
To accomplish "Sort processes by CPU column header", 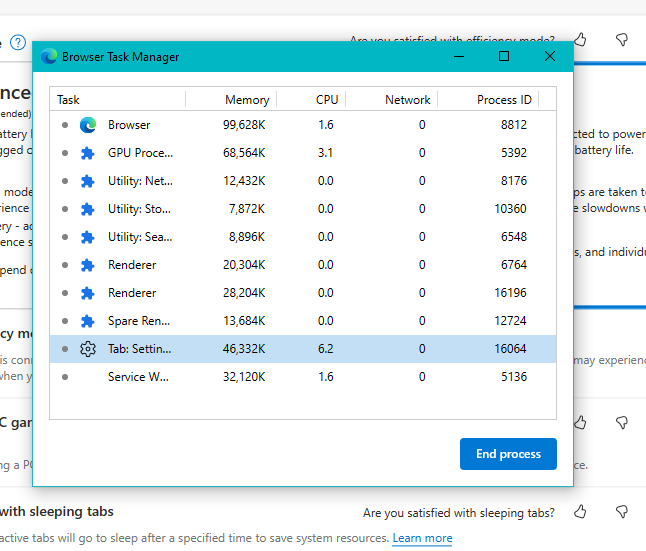I will pos(311,99).
